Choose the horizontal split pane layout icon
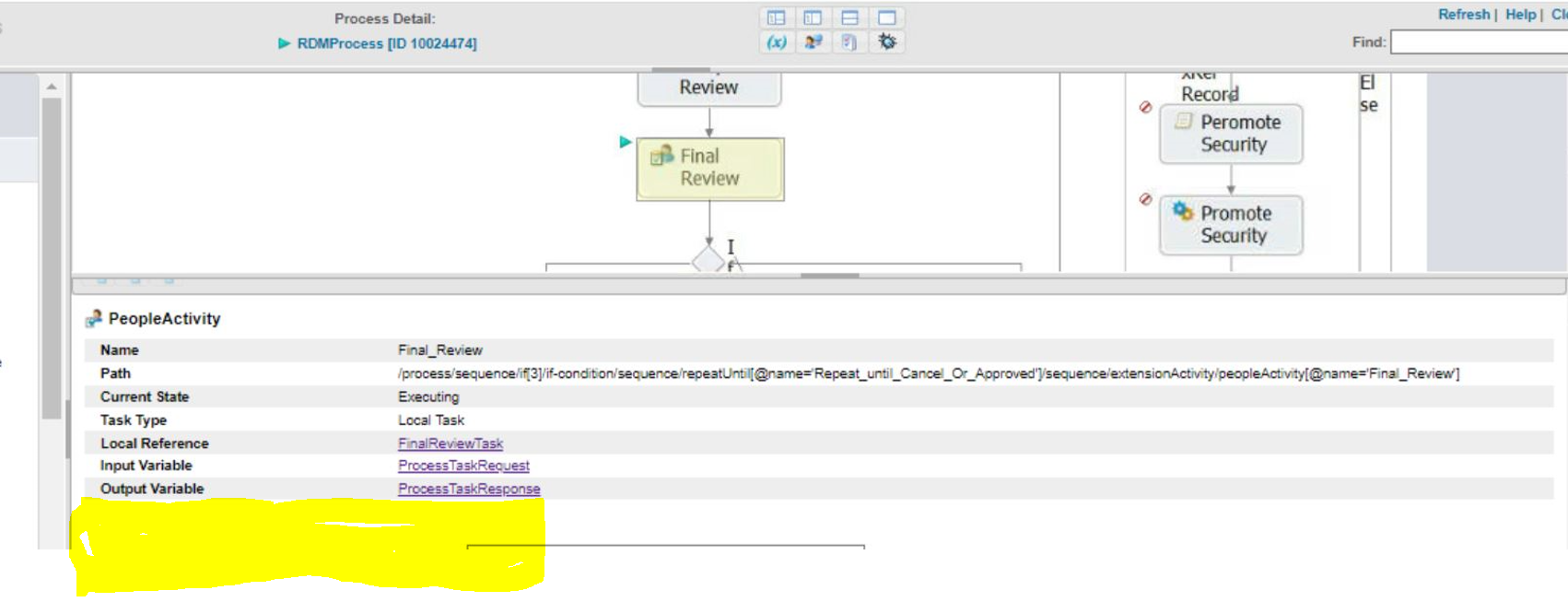This screenshot has width=1568, height=614. point(849,18)
